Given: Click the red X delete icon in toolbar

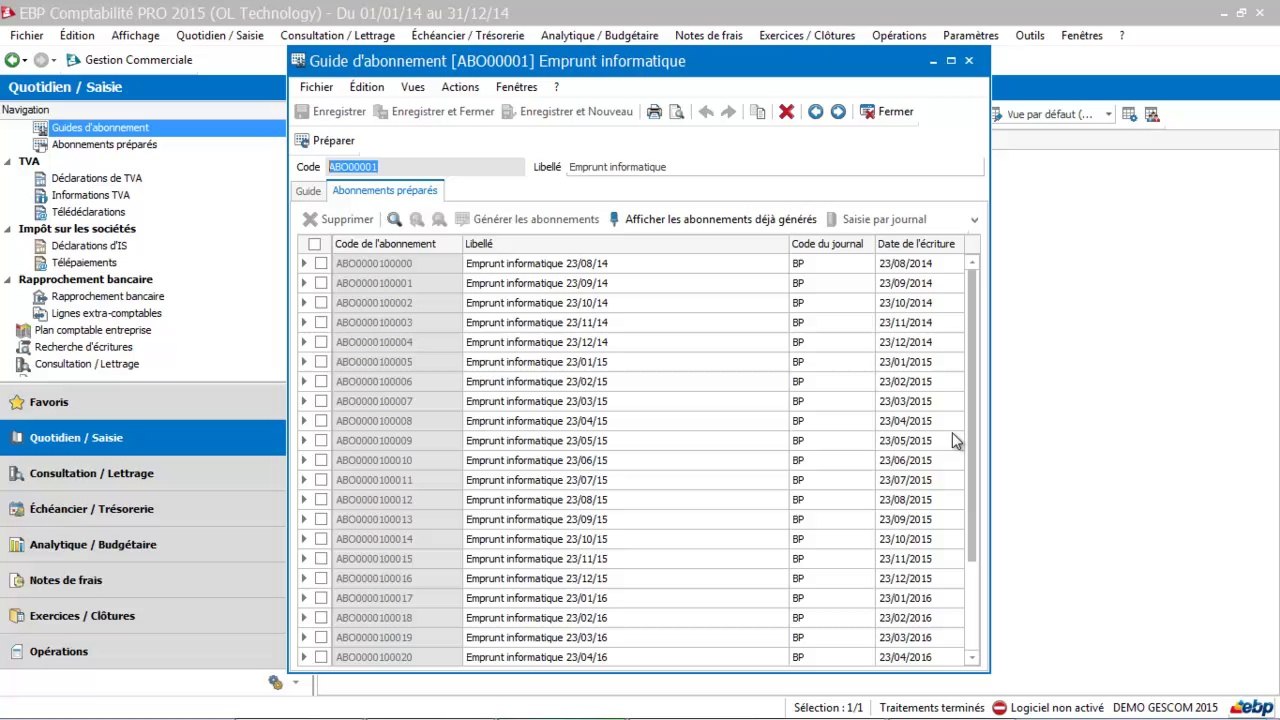Looking at the screenshot, I should pyautogui.click(x=786, y=112).
